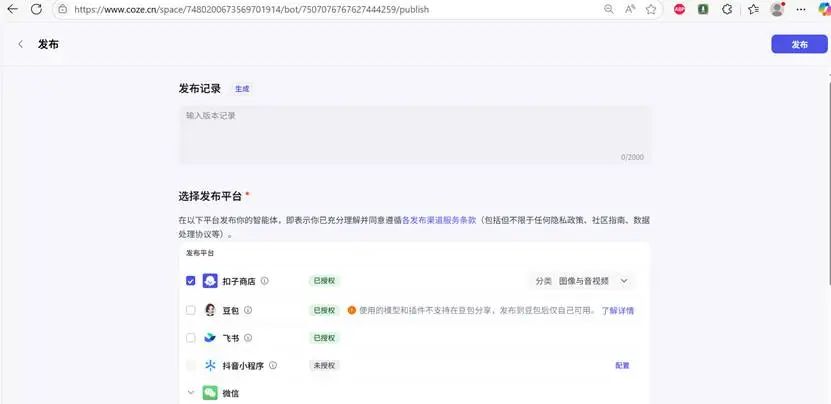Click the 扣子商店 platform icon
The image size is (831, 404).
click(210, 281)
